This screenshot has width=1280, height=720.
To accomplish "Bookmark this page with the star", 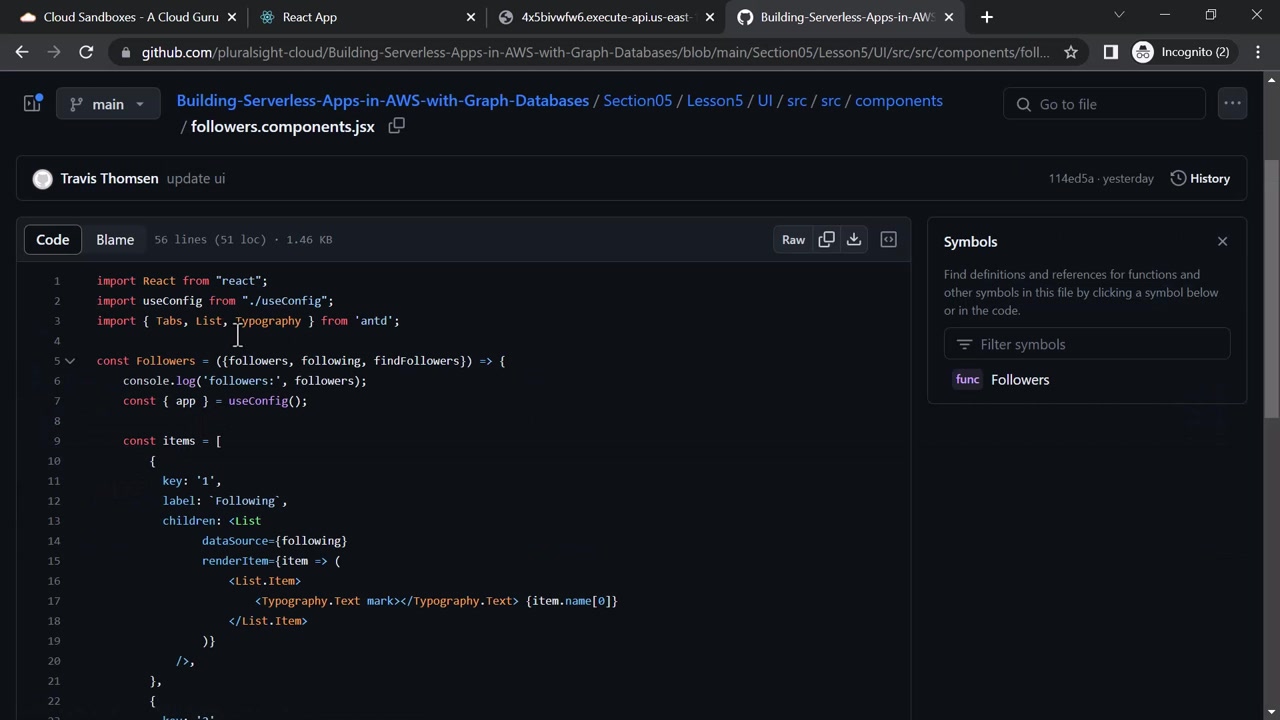I will pos(1071,52).
